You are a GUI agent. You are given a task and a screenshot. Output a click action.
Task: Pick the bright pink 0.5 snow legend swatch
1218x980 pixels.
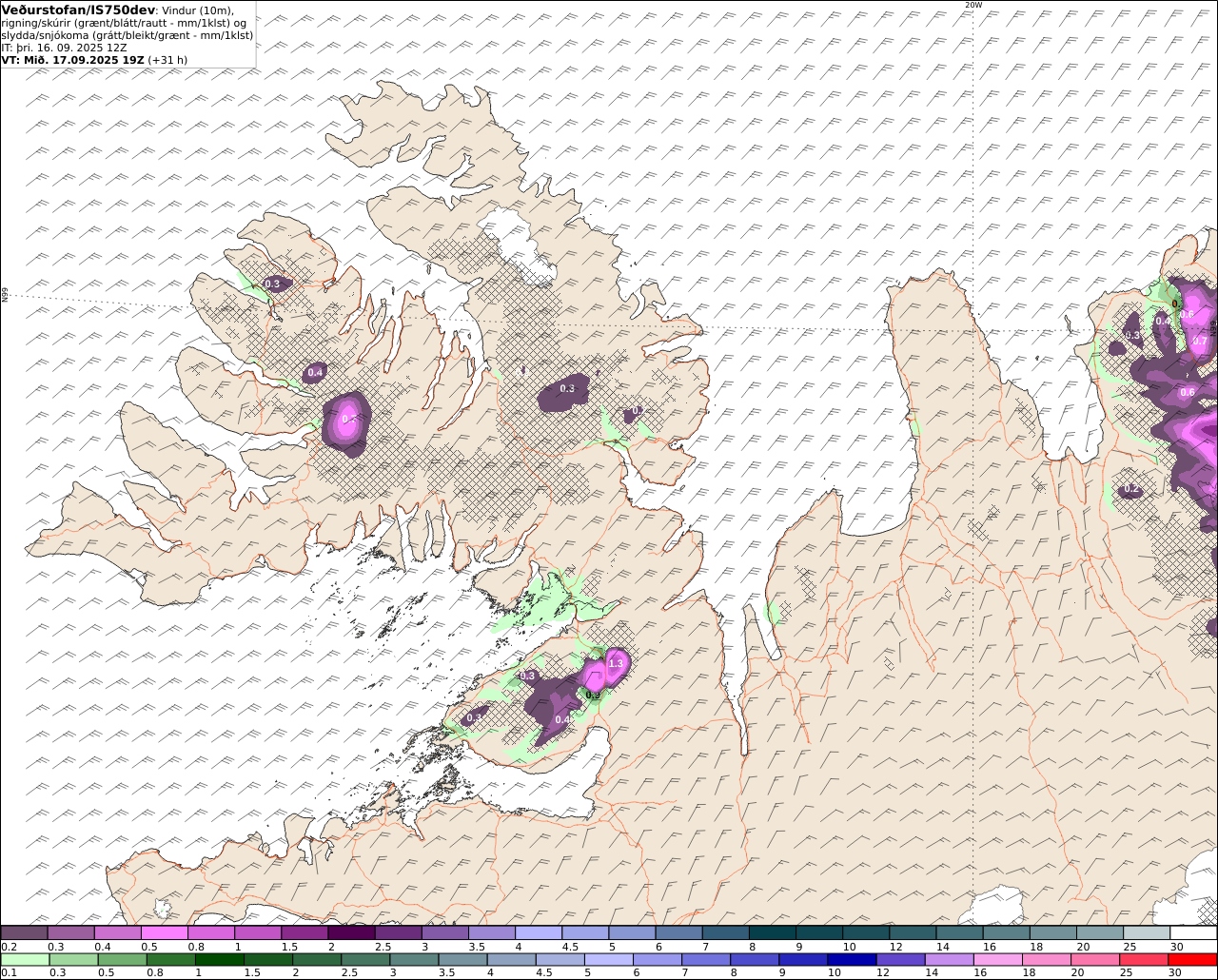pyautogui.click(x=164, y=932)
